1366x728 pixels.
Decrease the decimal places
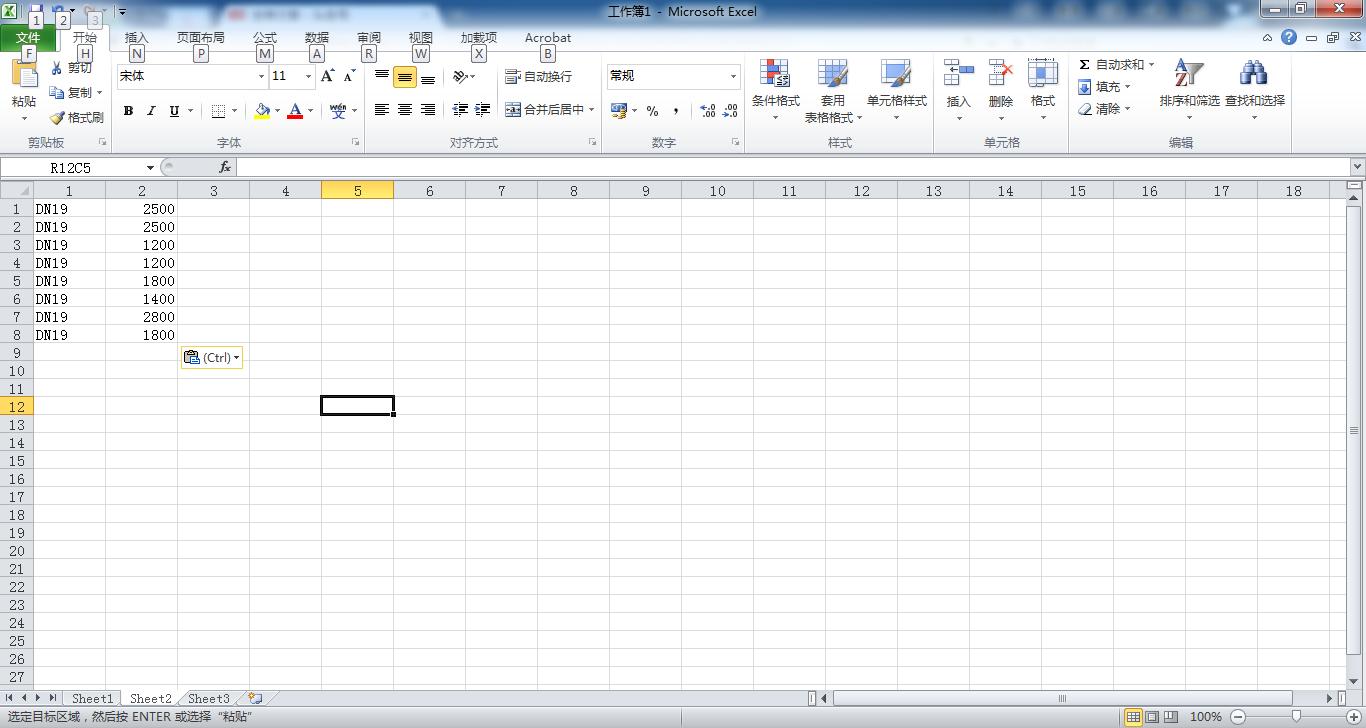(x=730, y=111)
